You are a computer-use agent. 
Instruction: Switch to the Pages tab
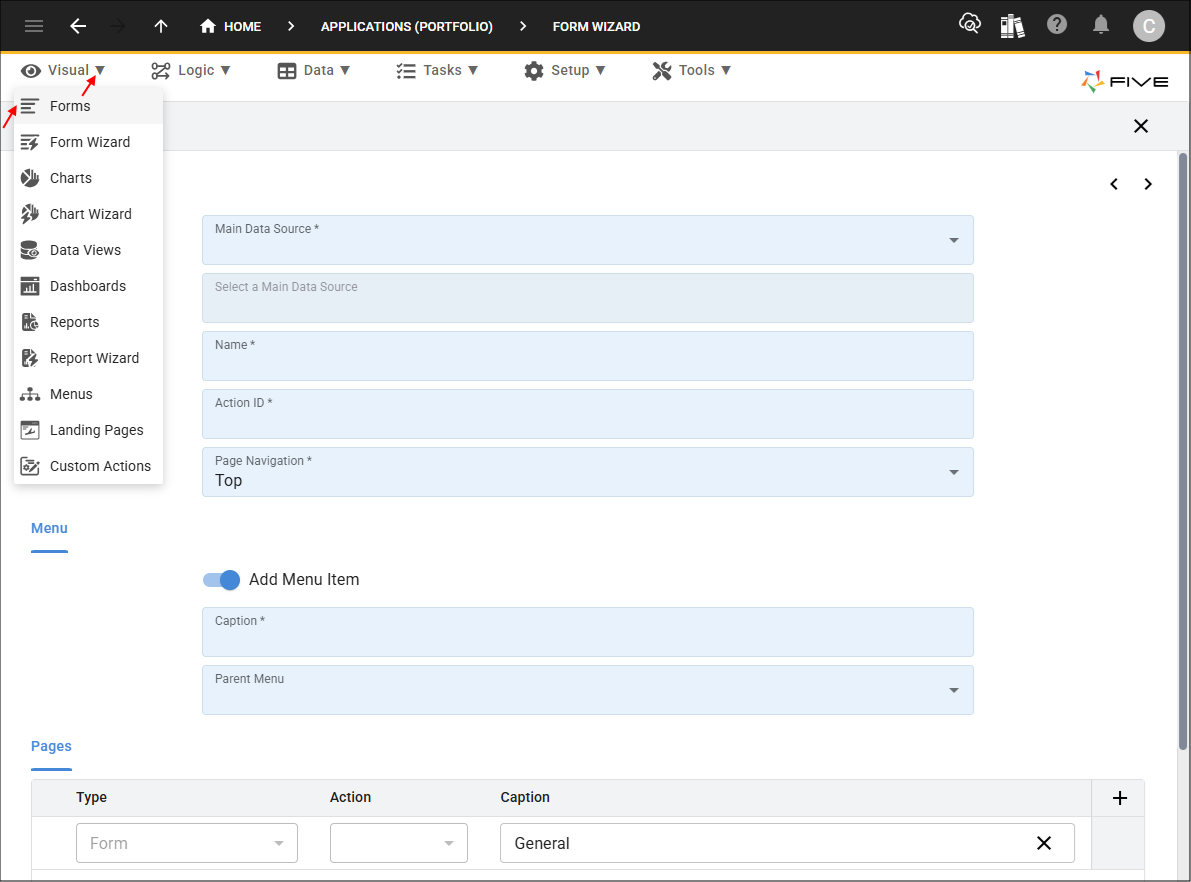(x=51, y=747)
